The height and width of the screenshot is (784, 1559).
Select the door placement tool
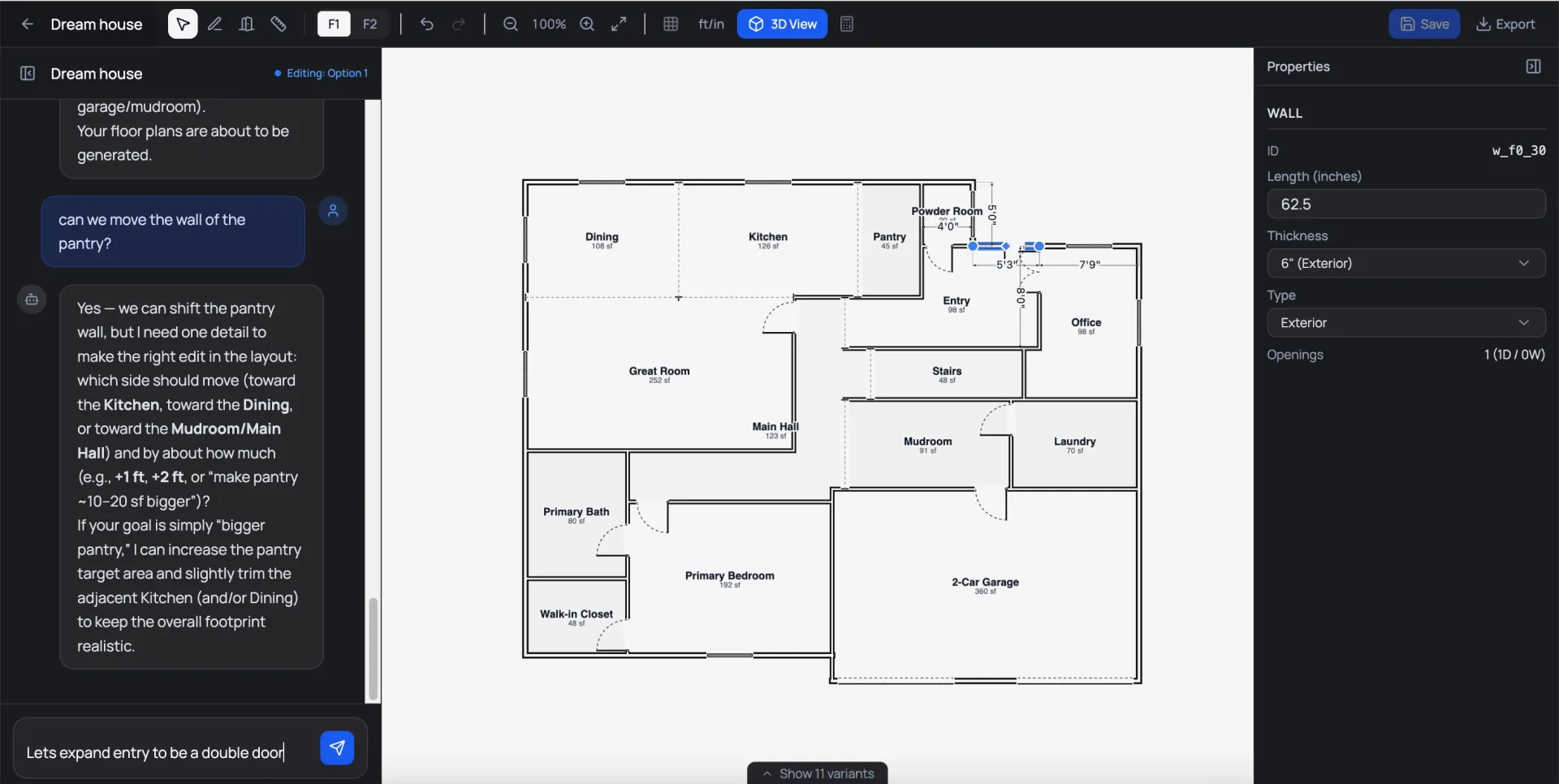tap(247, 24)
